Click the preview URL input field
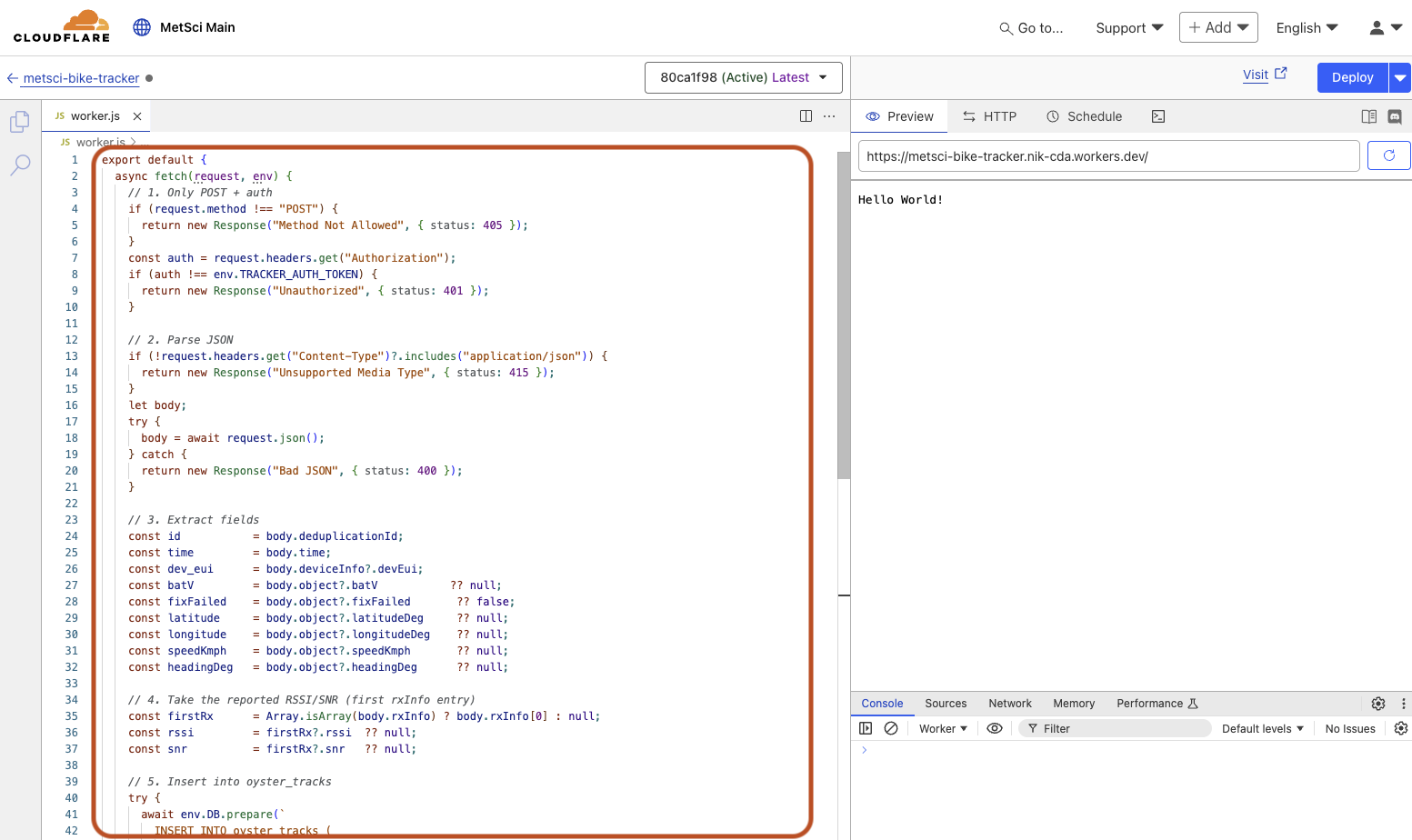 point(1109,156)
